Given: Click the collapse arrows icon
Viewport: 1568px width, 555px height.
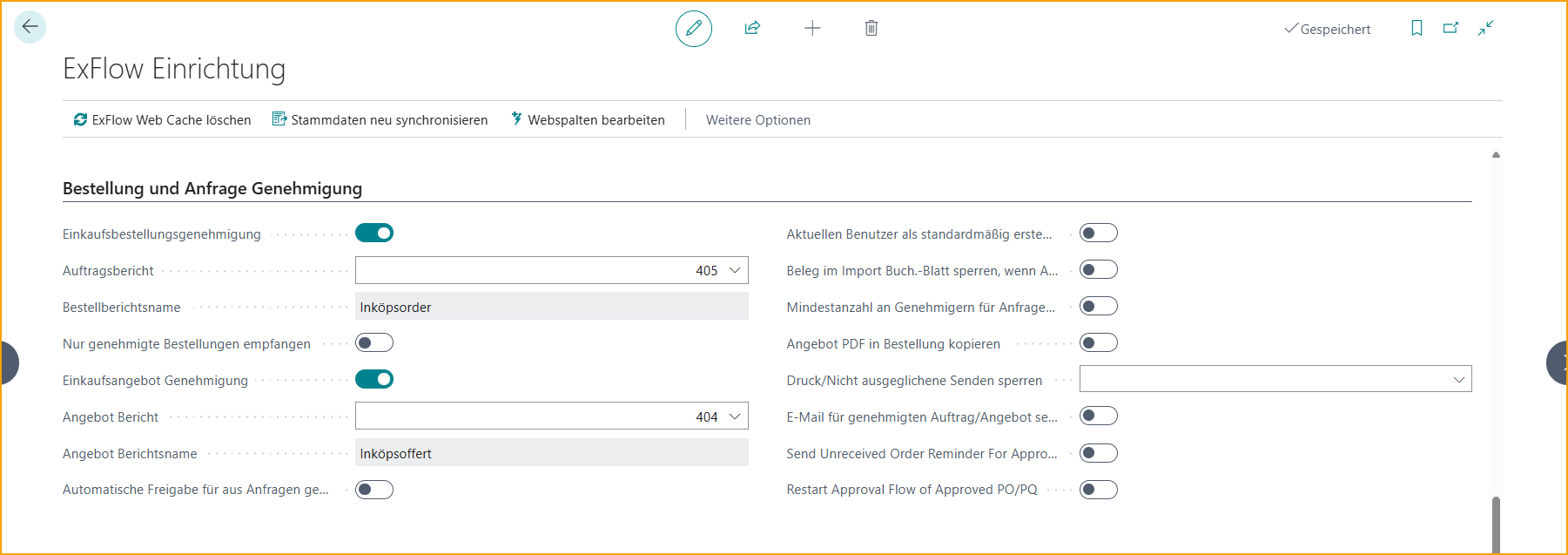Looking at the screenshot, I should click(x=1485, y=29).
